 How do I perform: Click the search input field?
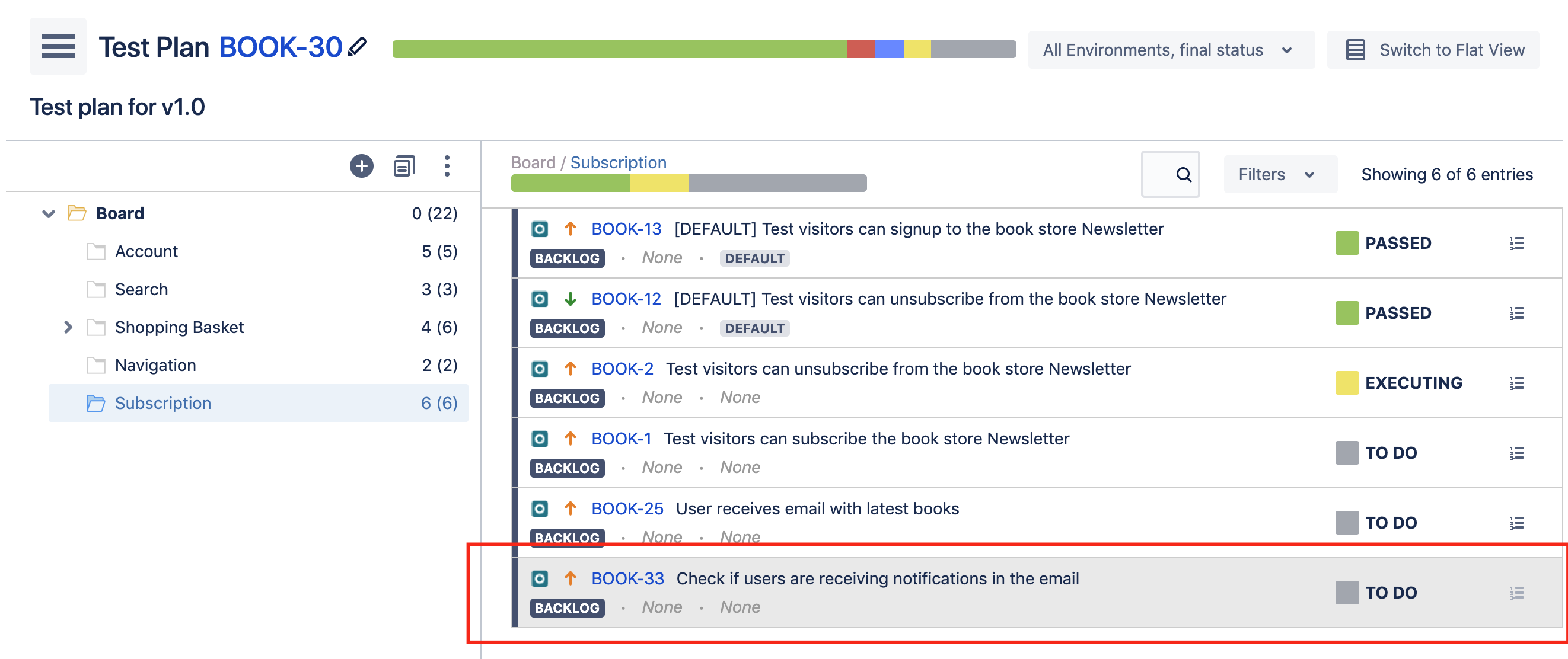tap(1170, 175)
